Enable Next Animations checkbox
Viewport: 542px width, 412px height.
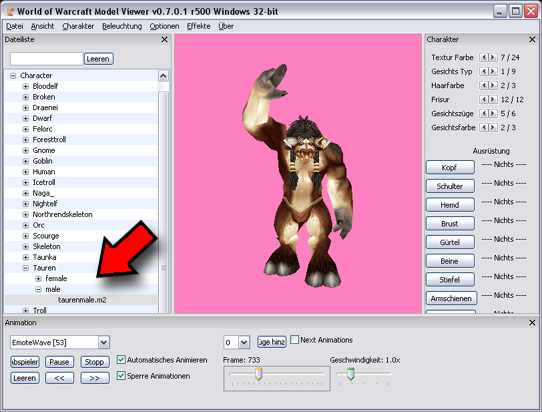295,340
